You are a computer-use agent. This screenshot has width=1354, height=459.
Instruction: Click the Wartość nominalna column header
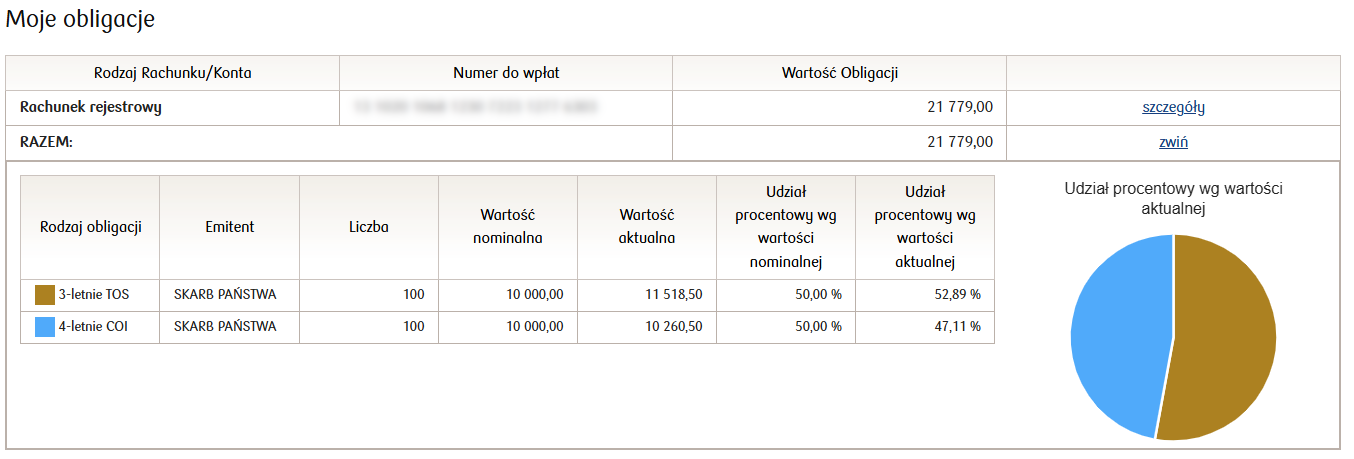[x=508, y=227]
